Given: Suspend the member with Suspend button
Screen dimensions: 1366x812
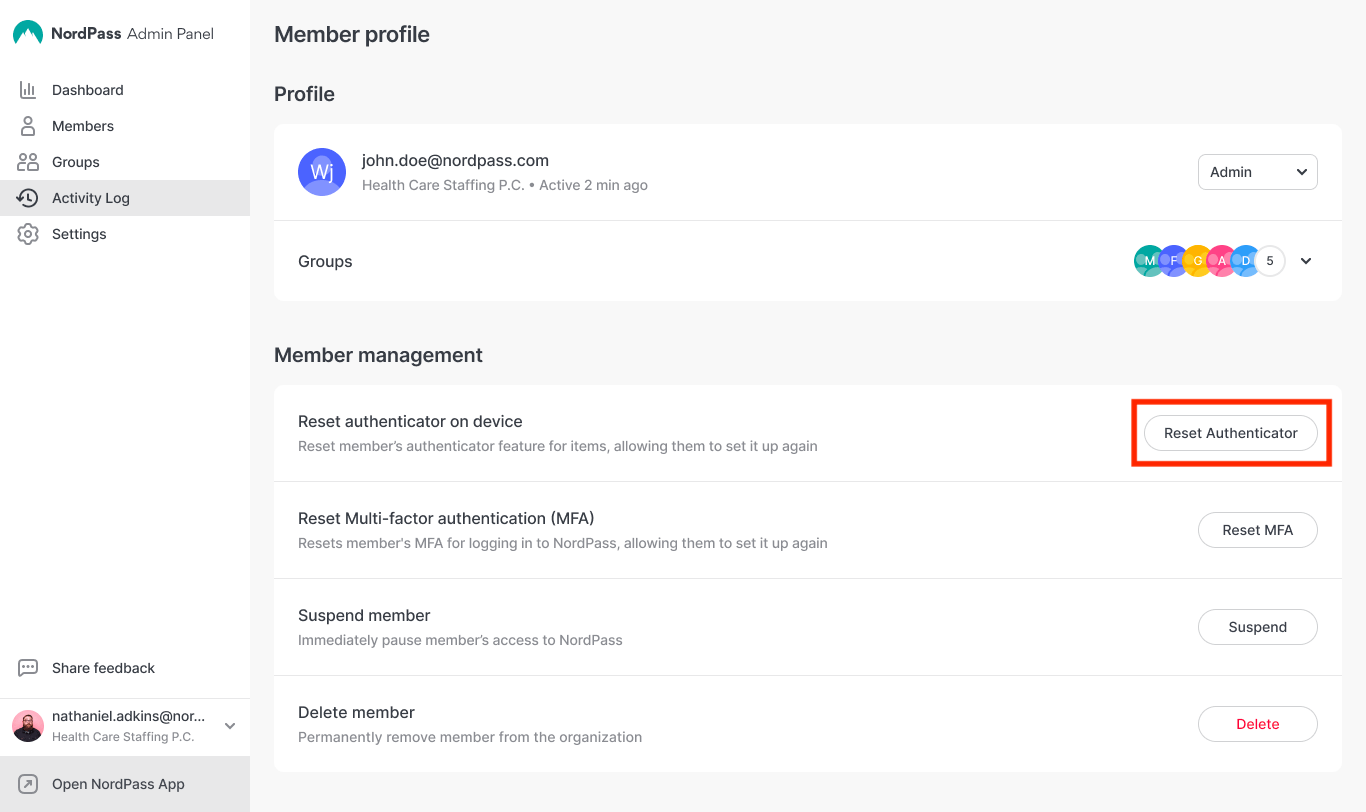Looking at the screenshot, I should pos(1257,627).
